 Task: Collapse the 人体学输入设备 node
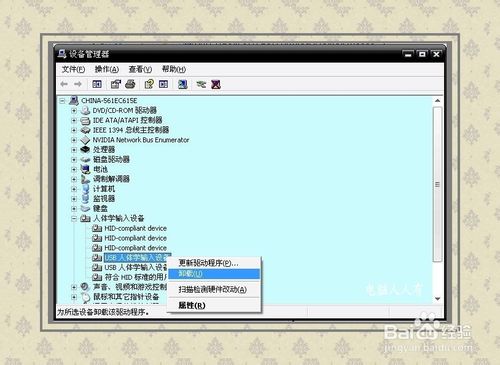pos(74,219)
